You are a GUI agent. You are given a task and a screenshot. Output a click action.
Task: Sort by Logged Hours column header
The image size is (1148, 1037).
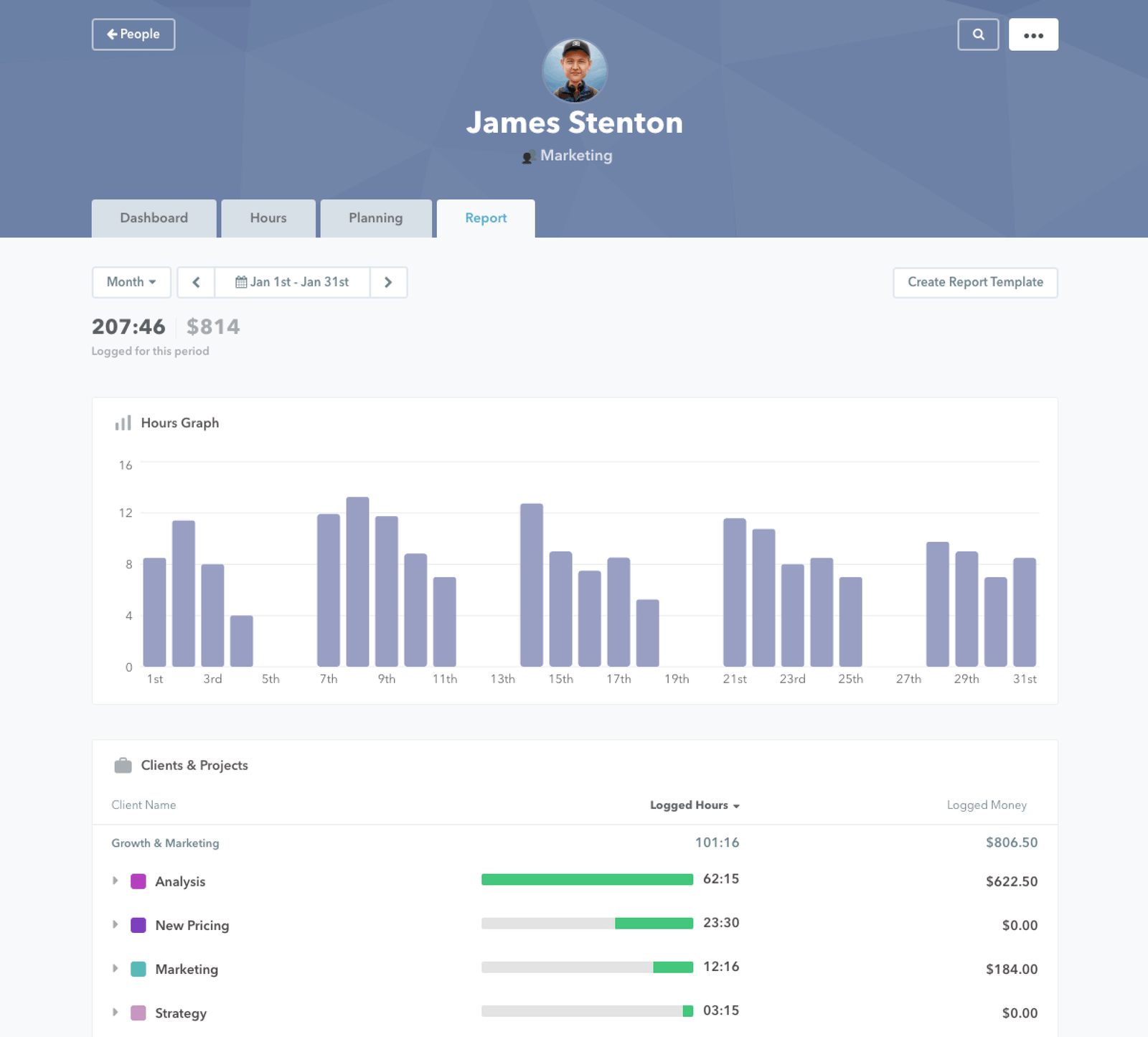click(694, 805)
